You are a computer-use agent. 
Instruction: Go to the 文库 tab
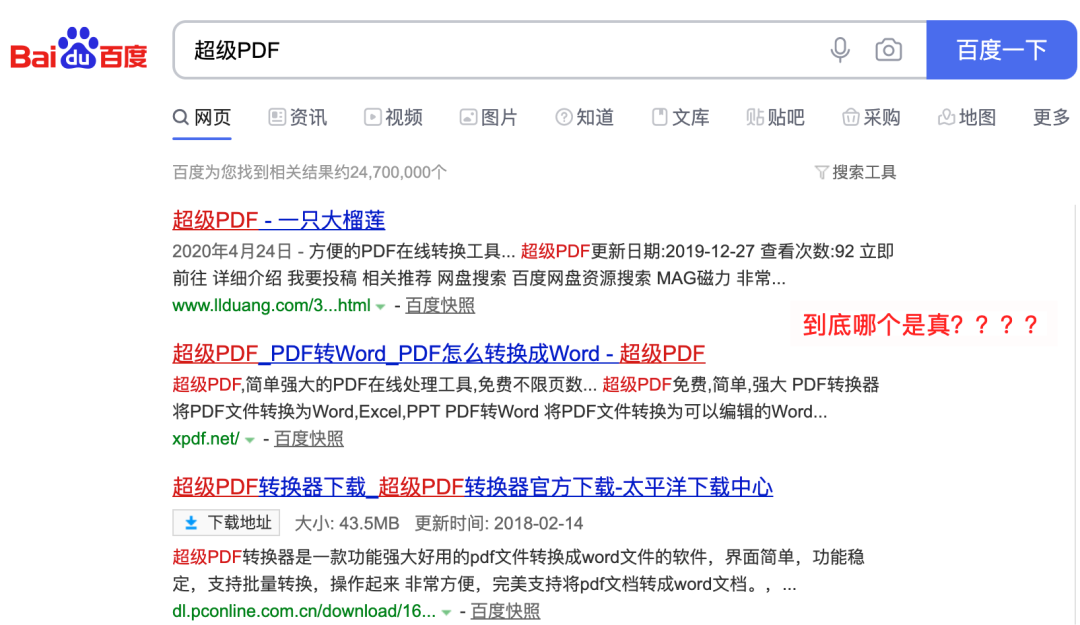point(680,117)
